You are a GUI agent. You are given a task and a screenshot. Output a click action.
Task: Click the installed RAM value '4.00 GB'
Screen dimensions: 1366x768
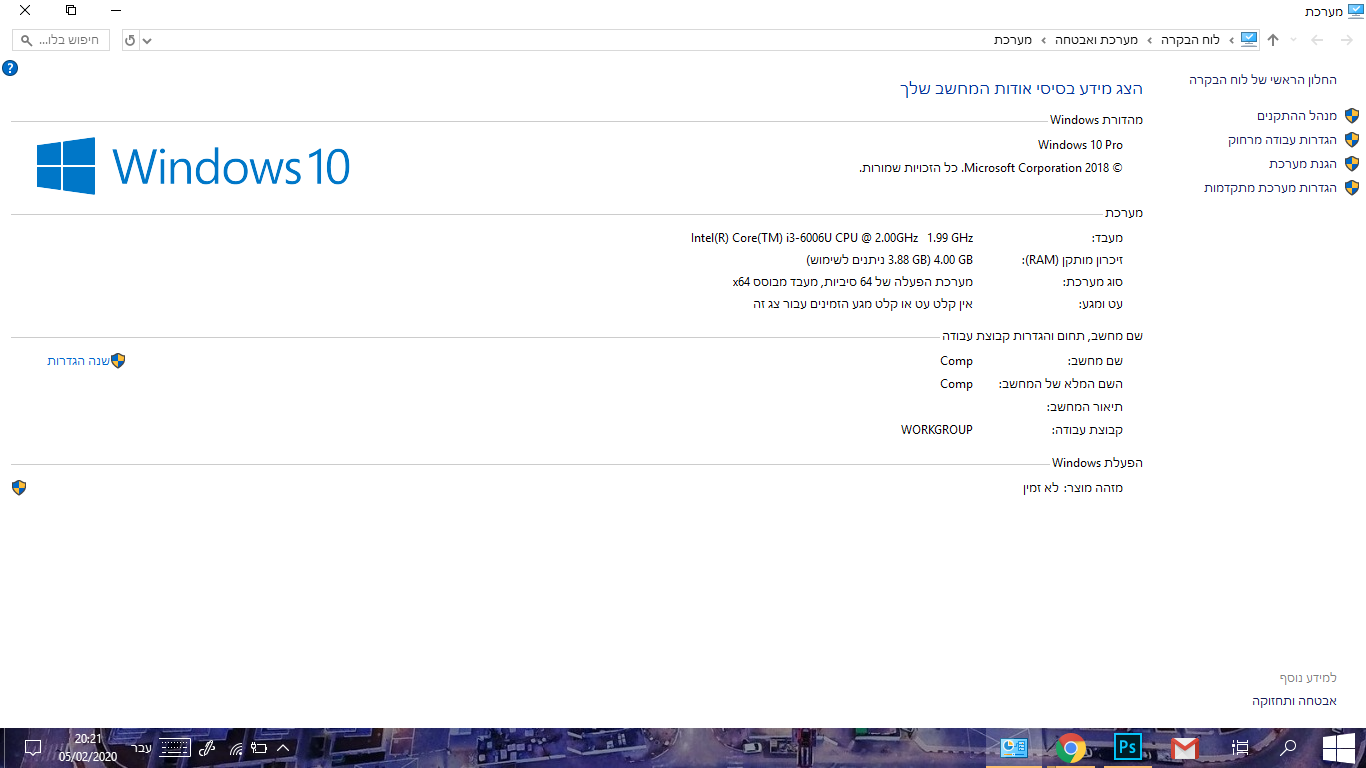click(x=953, y=260)
